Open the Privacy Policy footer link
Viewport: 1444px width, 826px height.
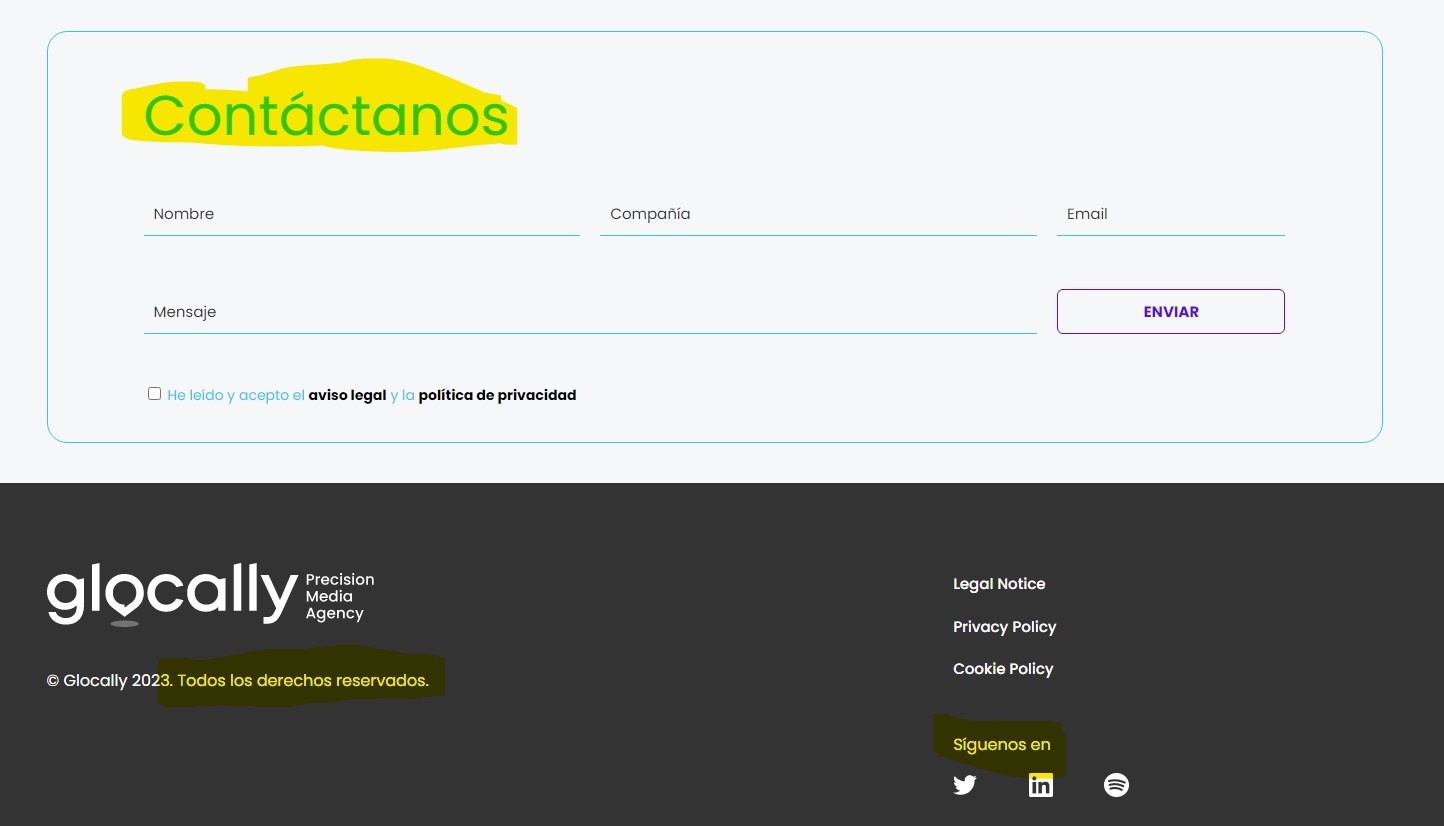click(x=1004, y=627)
